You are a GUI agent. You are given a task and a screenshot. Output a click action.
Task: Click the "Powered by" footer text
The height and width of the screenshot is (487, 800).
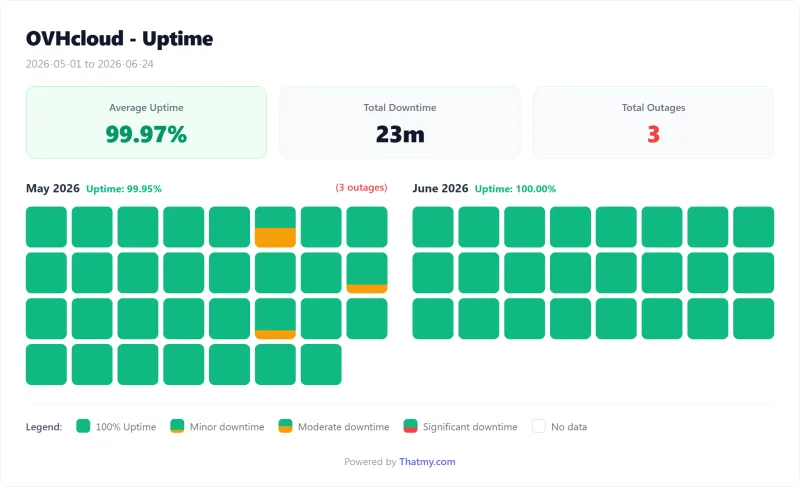370,462
